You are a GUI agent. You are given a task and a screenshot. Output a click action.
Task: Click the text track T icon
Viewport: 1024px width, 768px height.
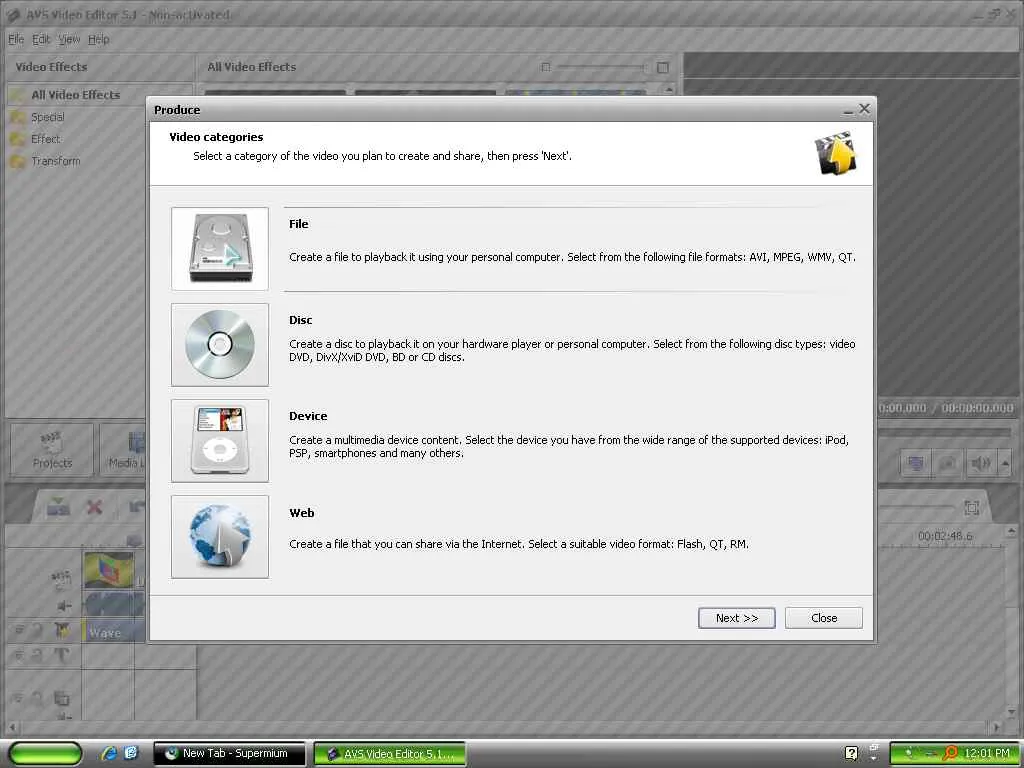pos(61,655)
